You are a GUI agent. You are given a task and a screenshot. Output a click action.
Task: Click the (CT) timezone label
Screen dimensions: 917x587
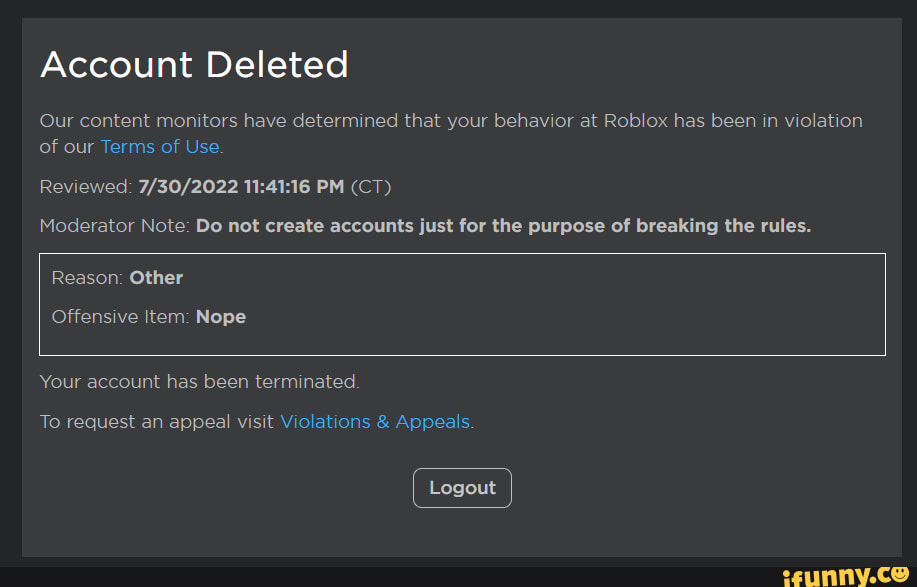[x=370, y=187]
